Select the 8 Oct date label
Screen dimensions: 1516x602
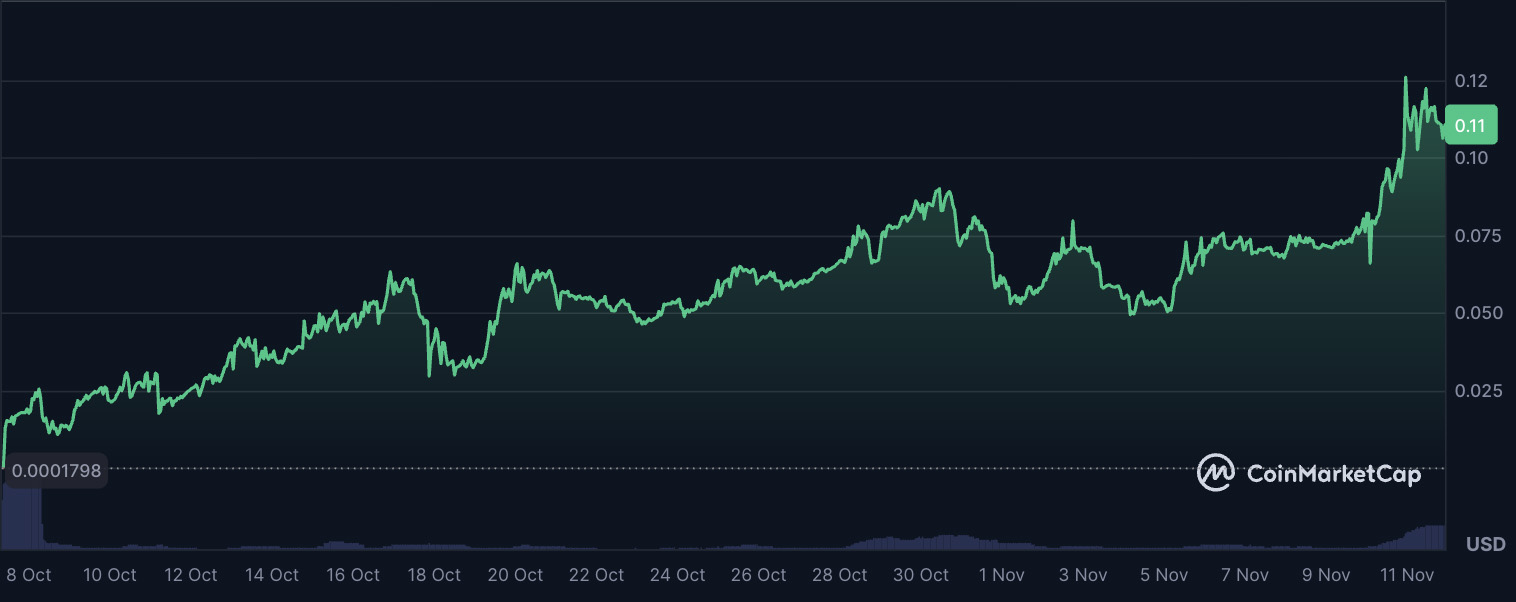[x=29, y=575]
